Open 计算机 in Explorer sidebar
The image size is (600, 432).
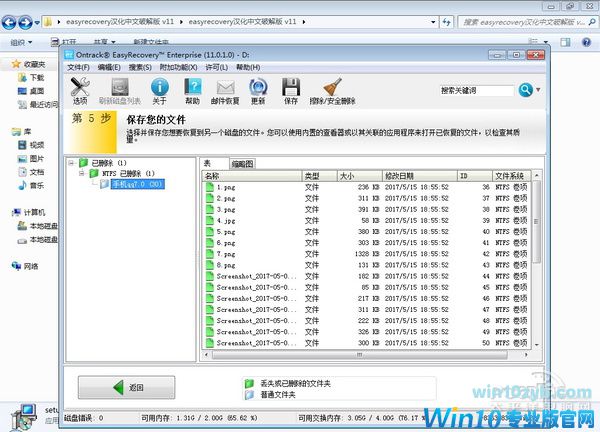pyautogui.click(x=29, y=212)
